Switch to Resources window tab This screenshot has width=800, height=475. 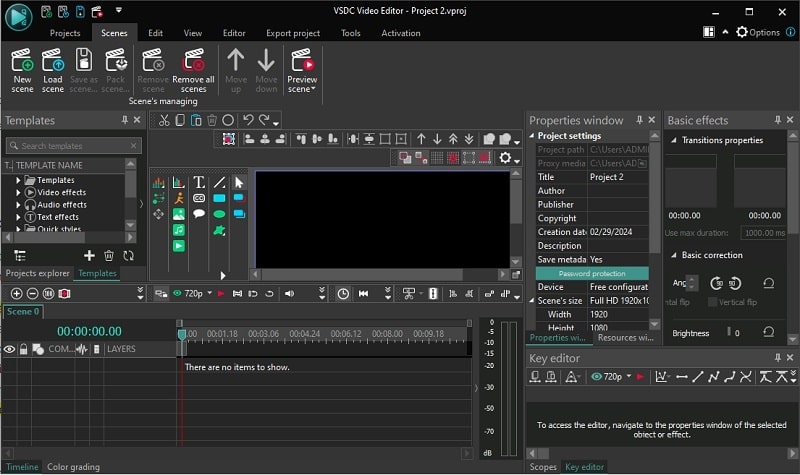(626, 338)
